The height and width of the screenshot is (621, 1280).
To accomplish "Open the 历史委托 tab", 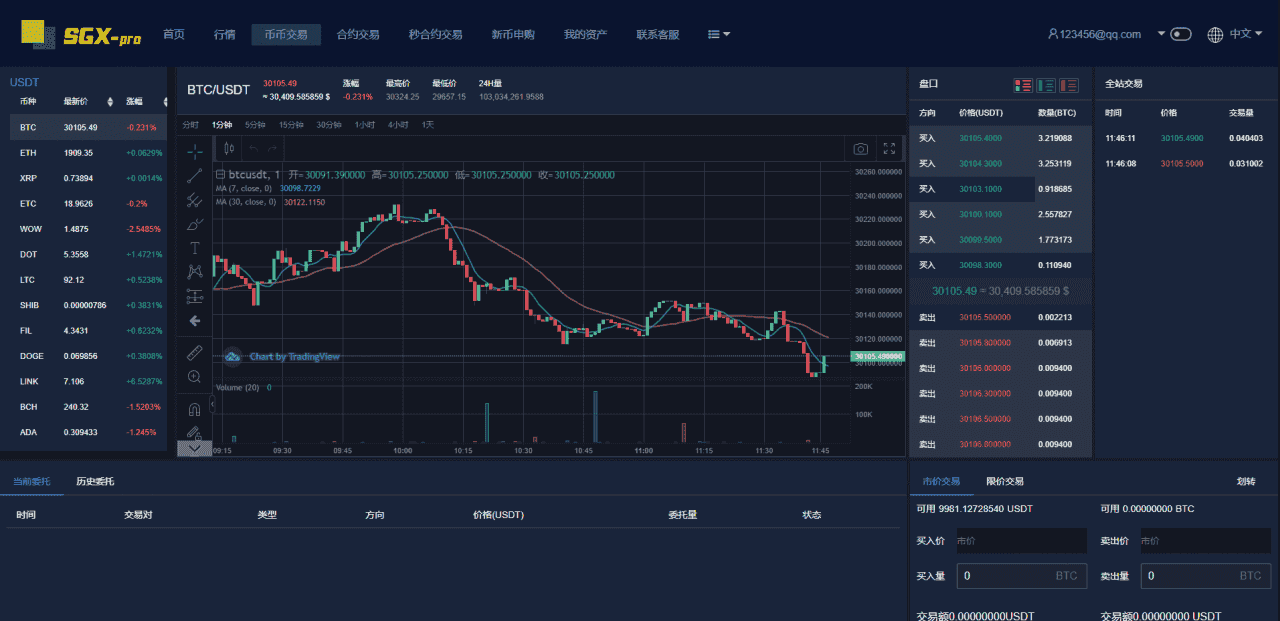I will click(x=95, y=481).
